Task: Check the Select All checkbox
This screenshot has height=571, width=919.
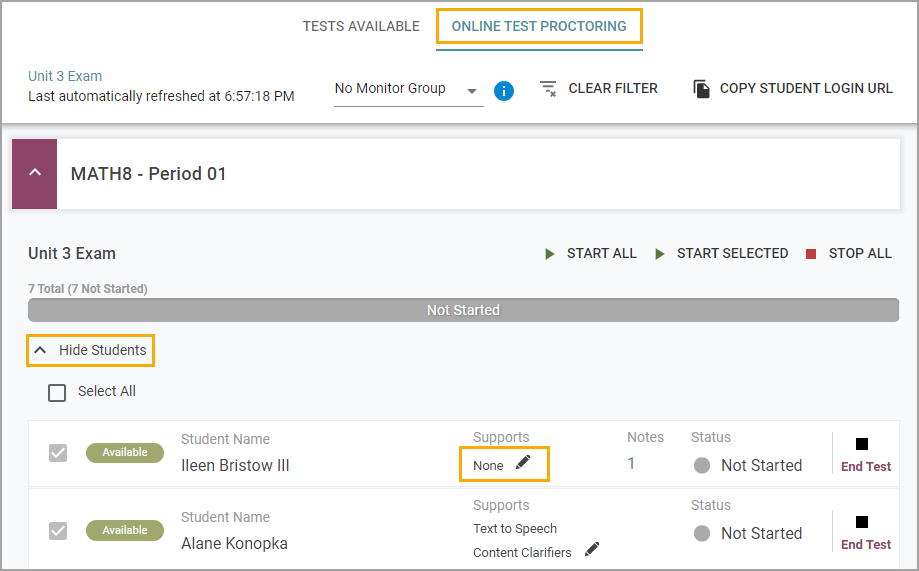Action: point(57,392)
